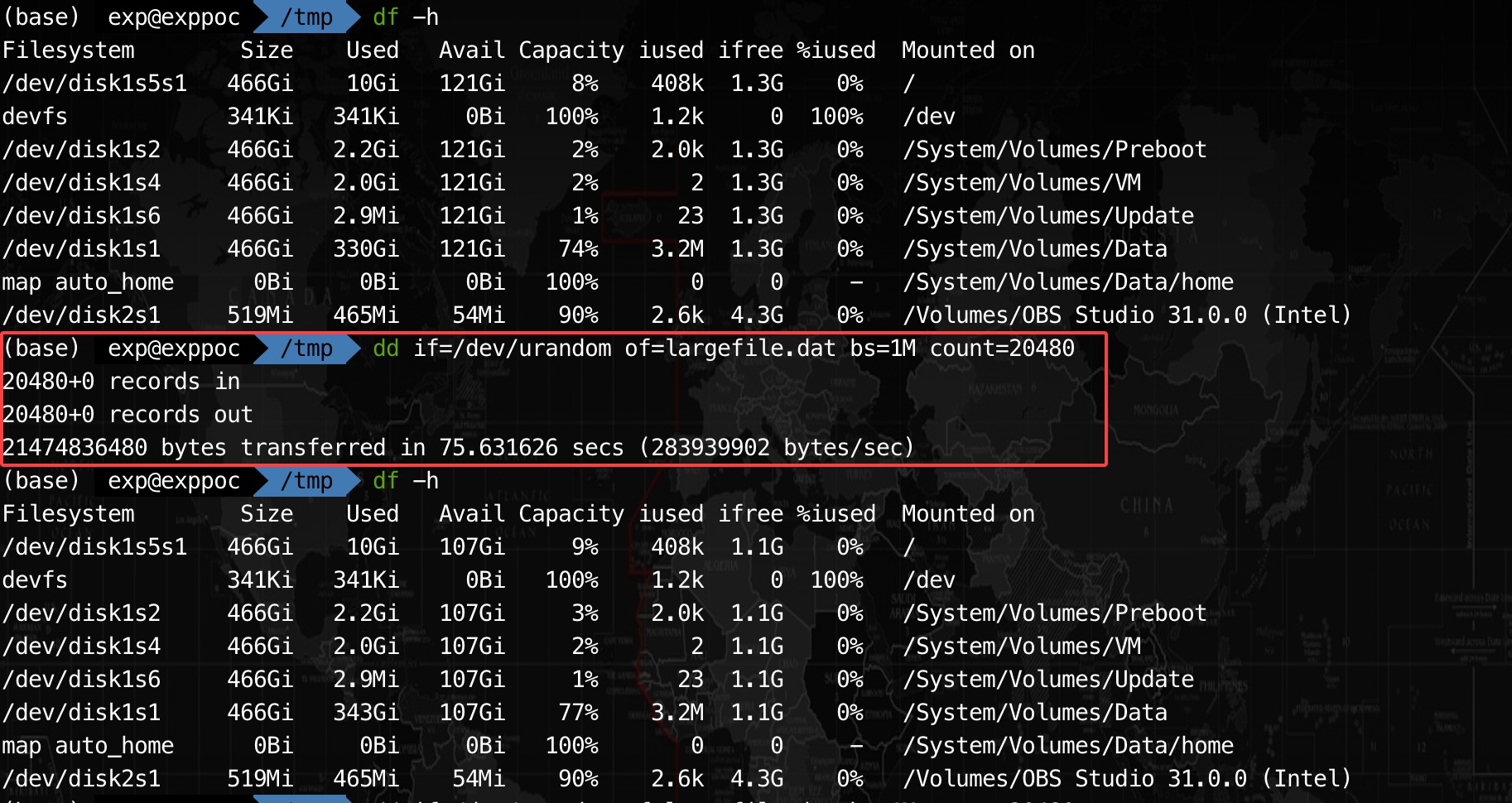The width and height of the screenshot is (1512, 803).
Task: Click the first /tmp prompt segment
Action: (306, 17)
